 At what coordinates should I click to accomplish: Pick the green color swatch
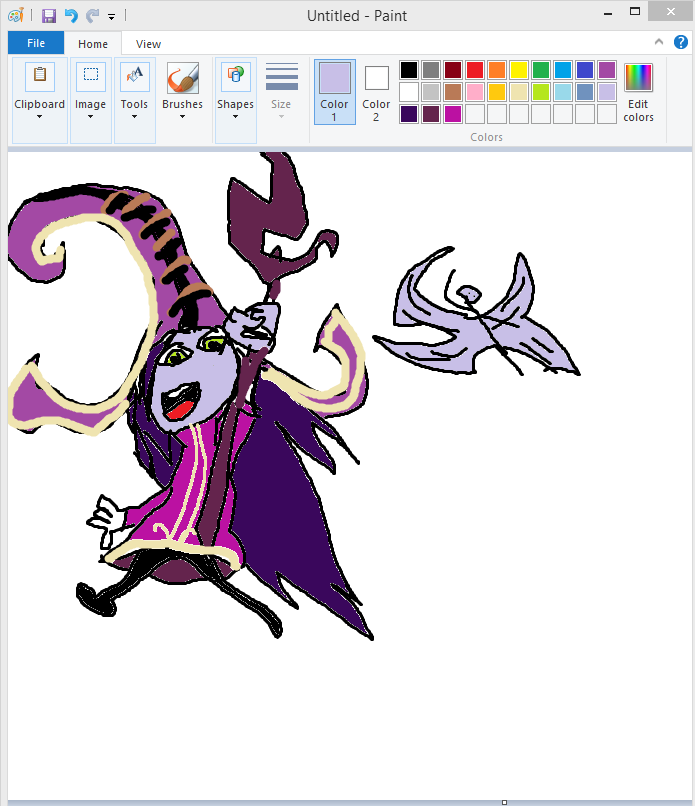[541, 70]
